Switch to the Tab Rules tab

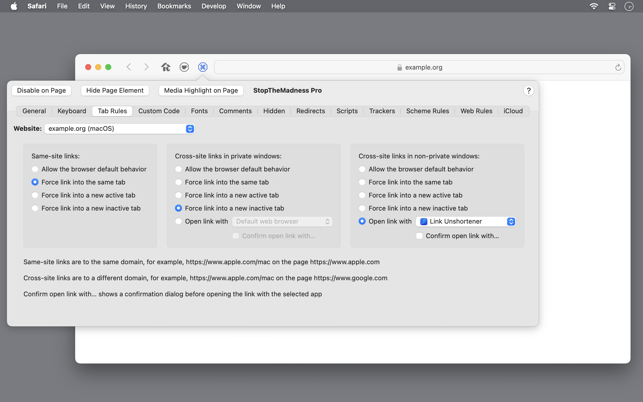click(112, 111)
